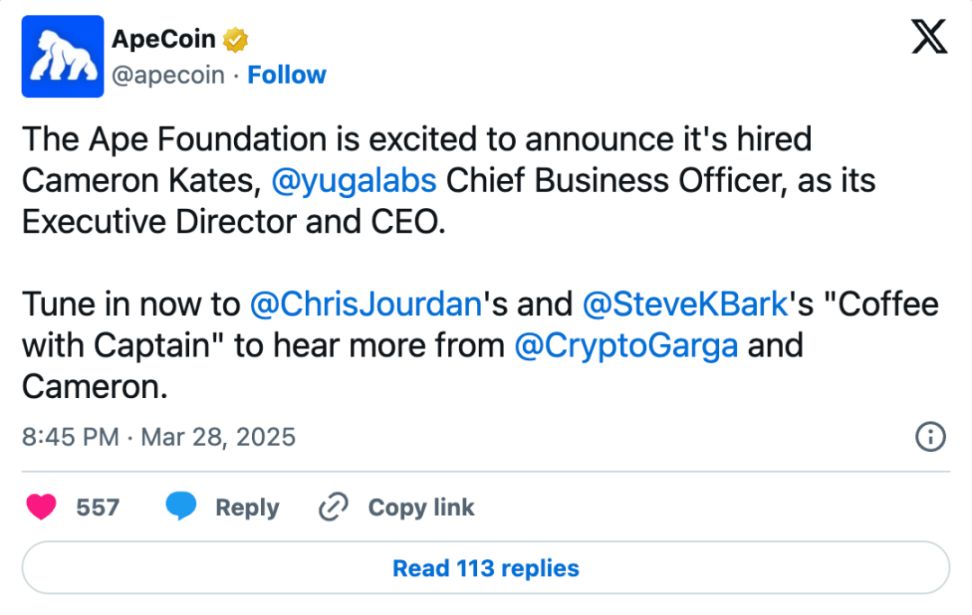The image size is (972, 615).
Task: Click the 8:45 PM Mar 28 timestamp
Action: coord(158,437)
